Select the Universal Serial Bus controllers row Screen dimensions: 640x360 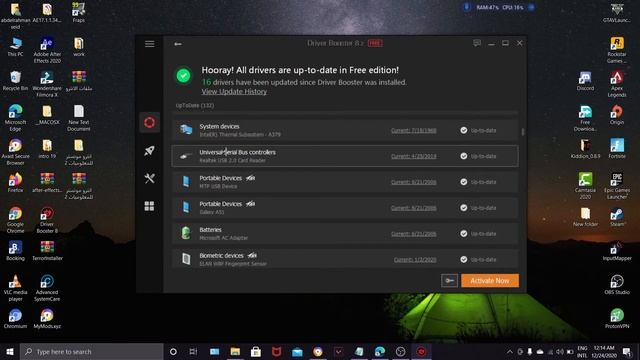click(x=345, y=156)
